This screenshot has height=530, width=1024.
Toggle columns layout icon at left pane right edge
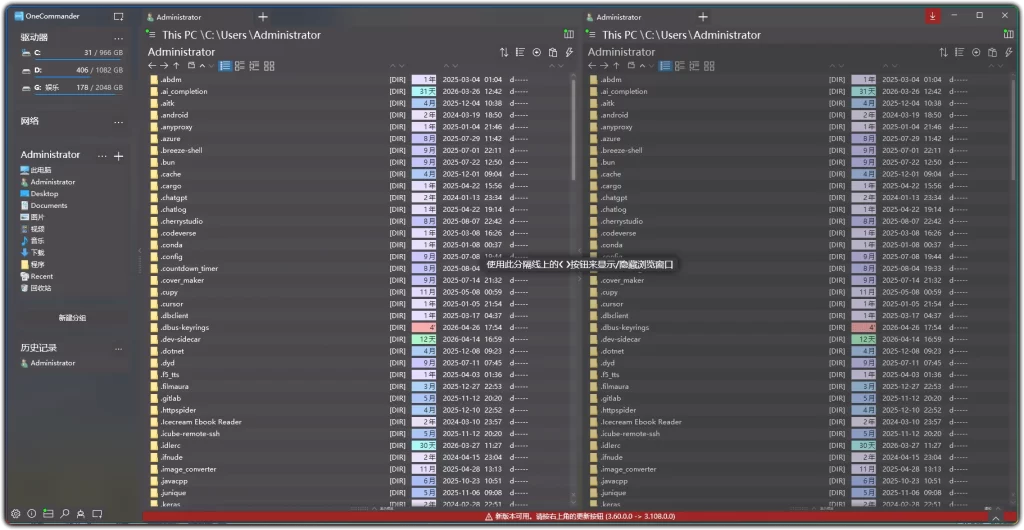pyautogui.click(x=569, y=35)
